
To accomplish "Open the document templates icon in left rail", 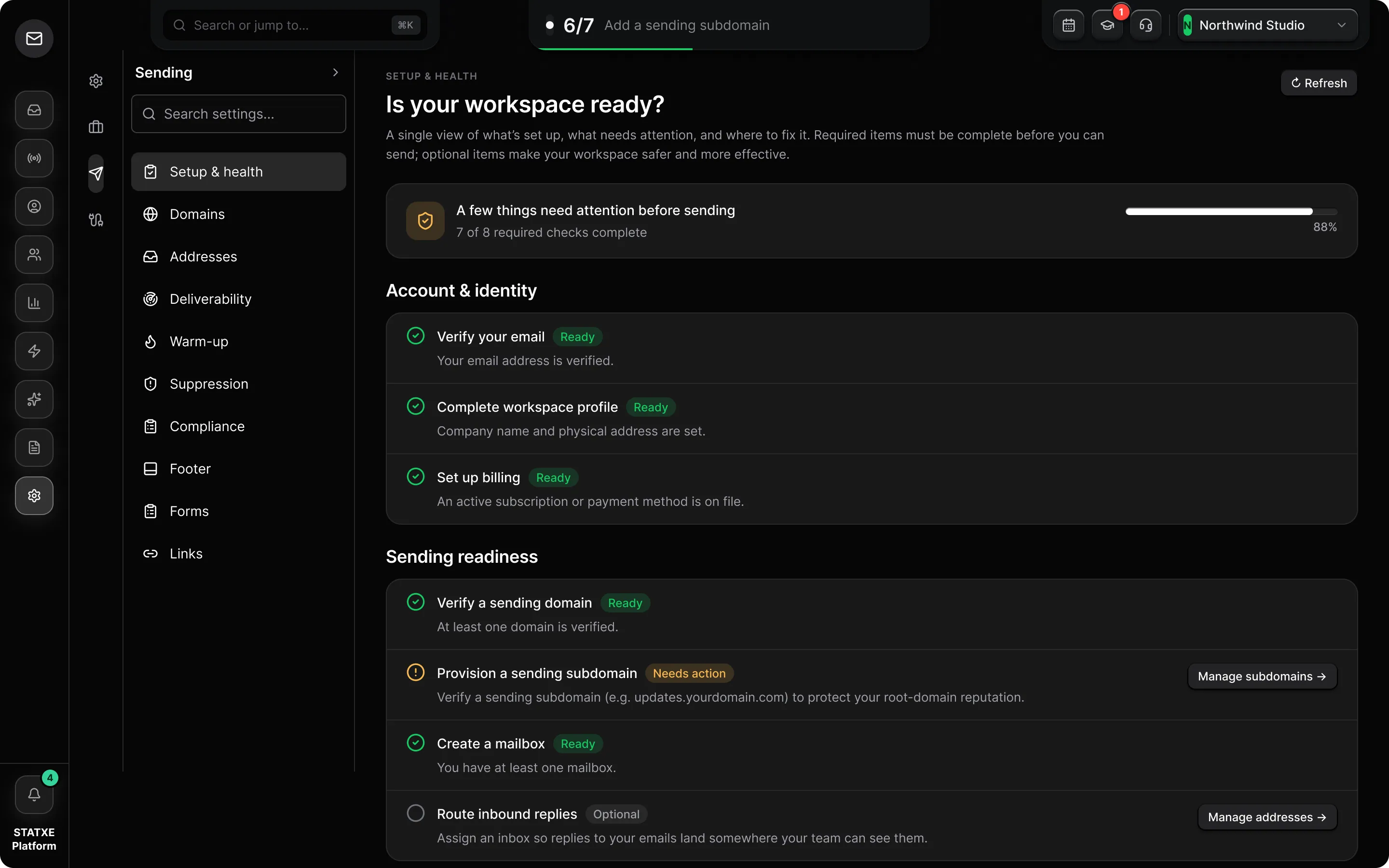I will [x=34, y=447].
